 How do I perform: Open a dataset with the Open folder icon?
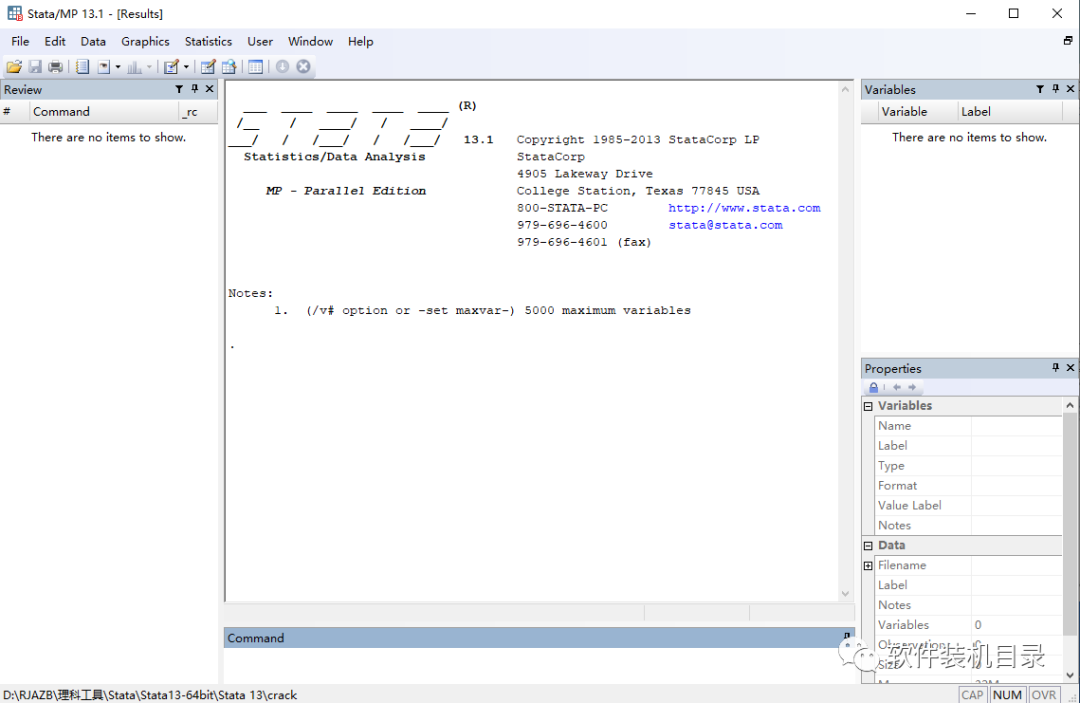click(14, 67)
